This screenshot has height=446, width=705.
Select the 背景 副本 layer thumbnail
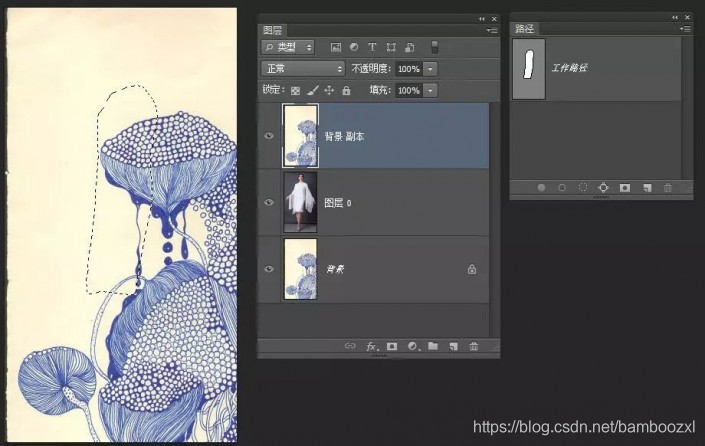[300, 135]
